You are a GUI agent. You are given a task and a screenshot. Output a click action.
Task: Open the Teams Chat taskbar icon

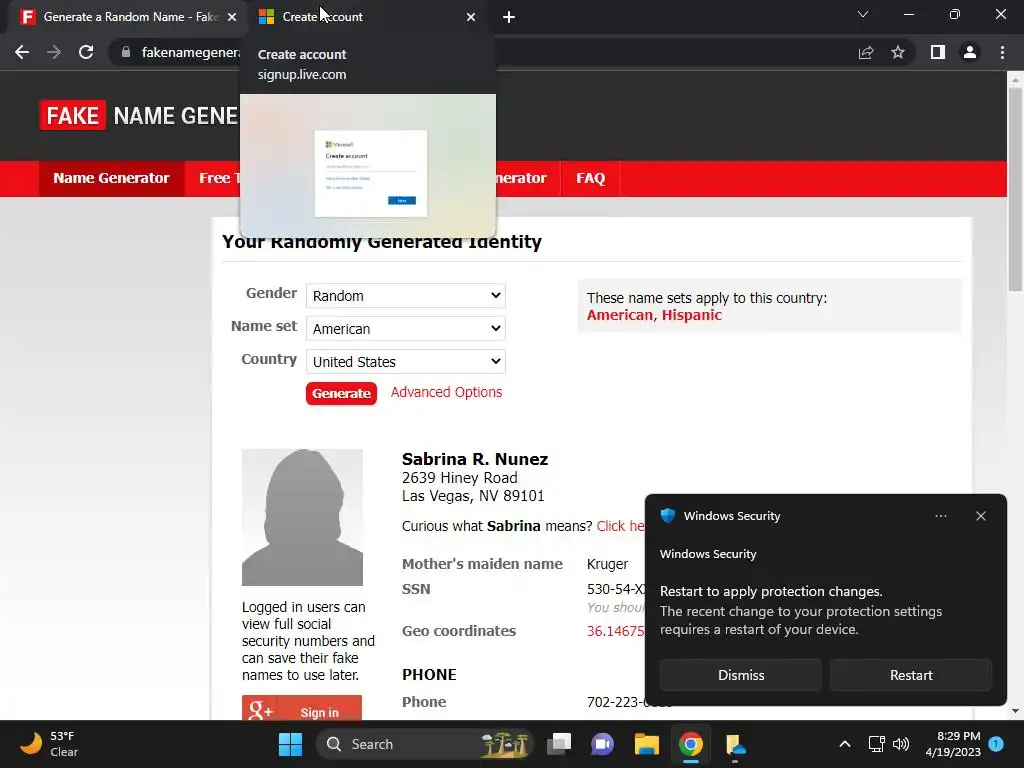point(602,744)
